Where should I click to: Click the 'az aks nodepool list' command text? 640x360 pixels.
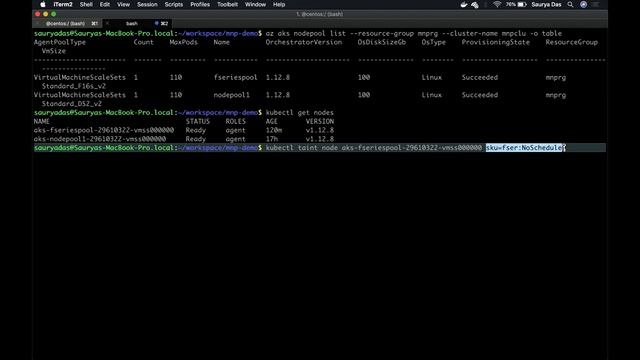coord(306,33)
